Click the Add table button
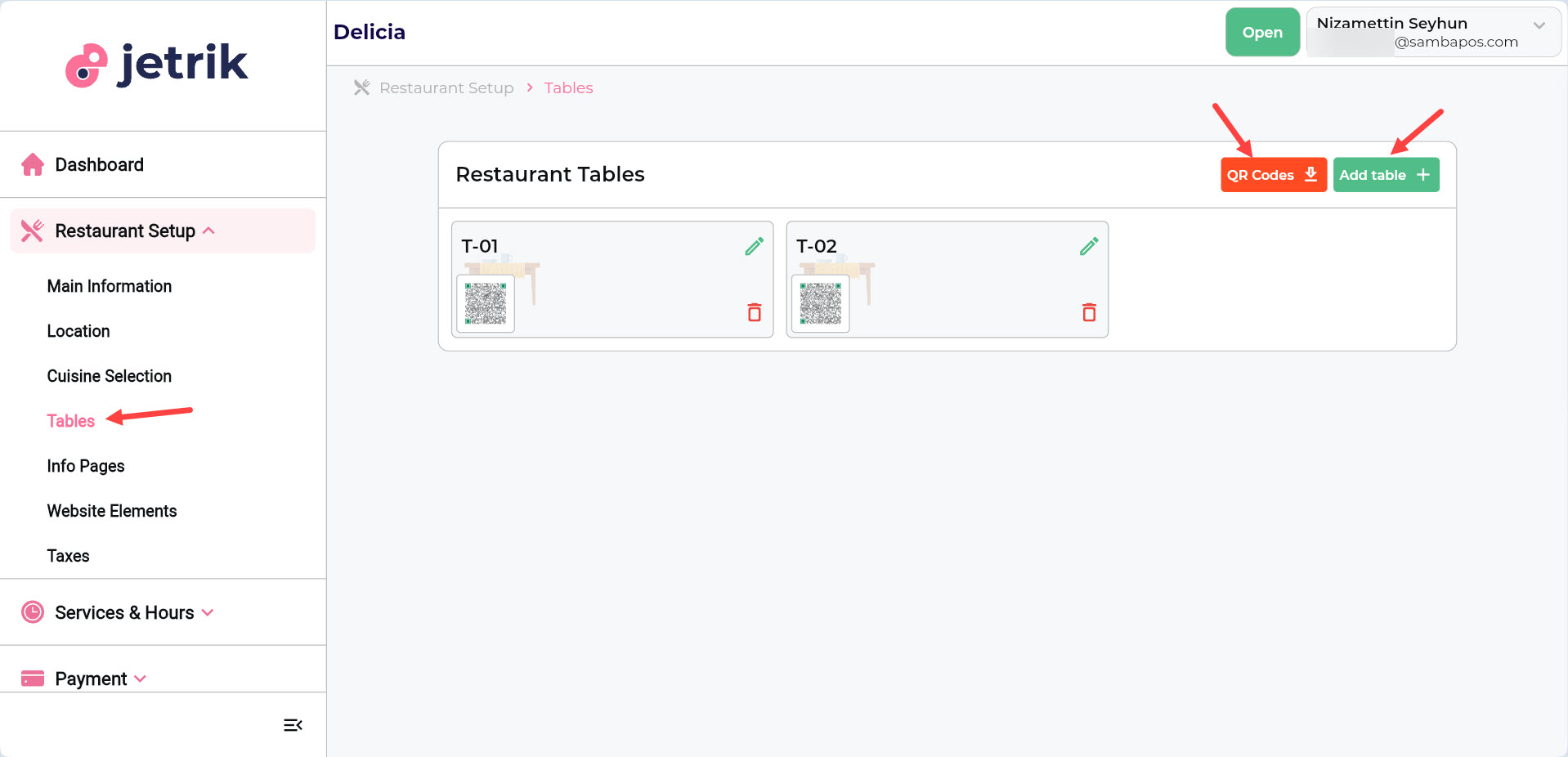This screenshot has height=757, width=1568. [x=1385, y=174]
